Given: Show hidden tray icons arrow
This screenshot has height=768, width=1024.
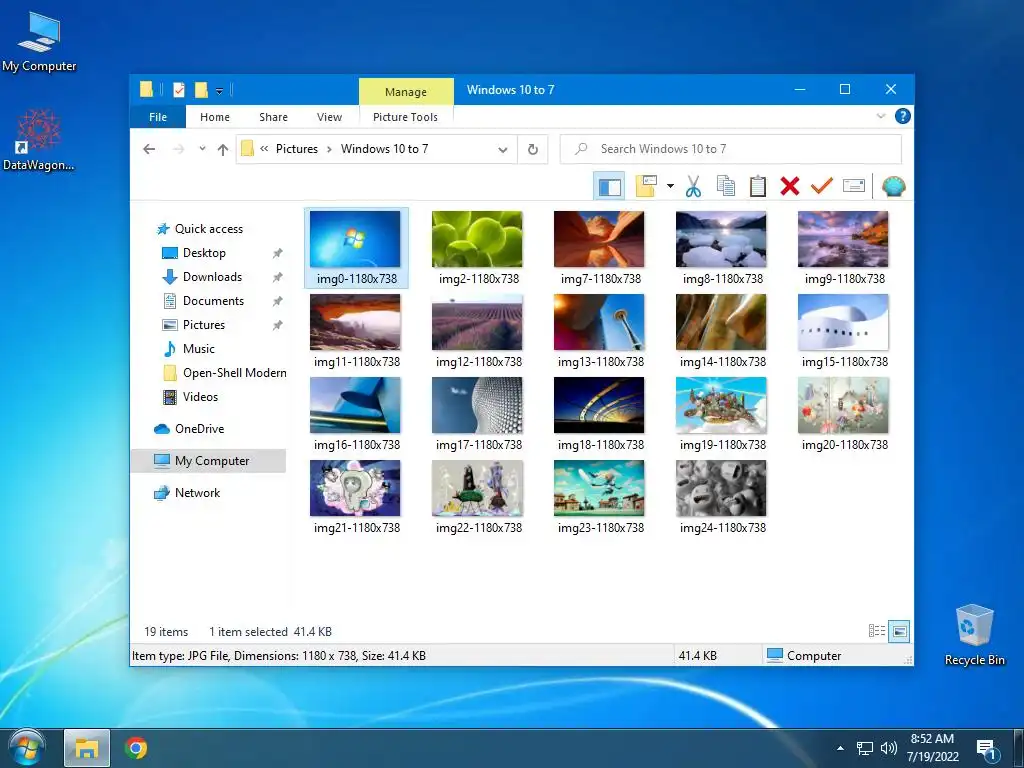Looking at the screenshot, I should 840,748.
